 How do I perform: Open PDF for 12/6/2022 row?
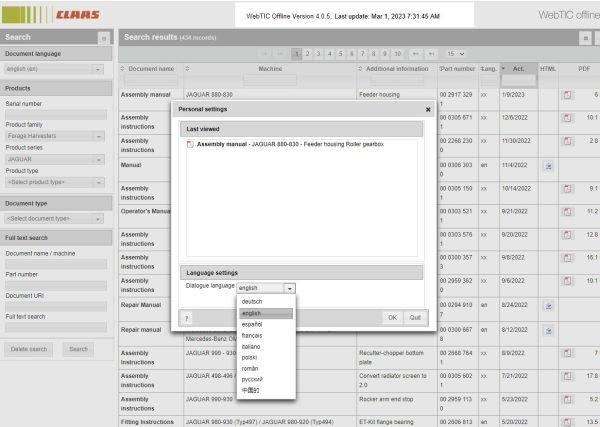[x=567, y=118]
